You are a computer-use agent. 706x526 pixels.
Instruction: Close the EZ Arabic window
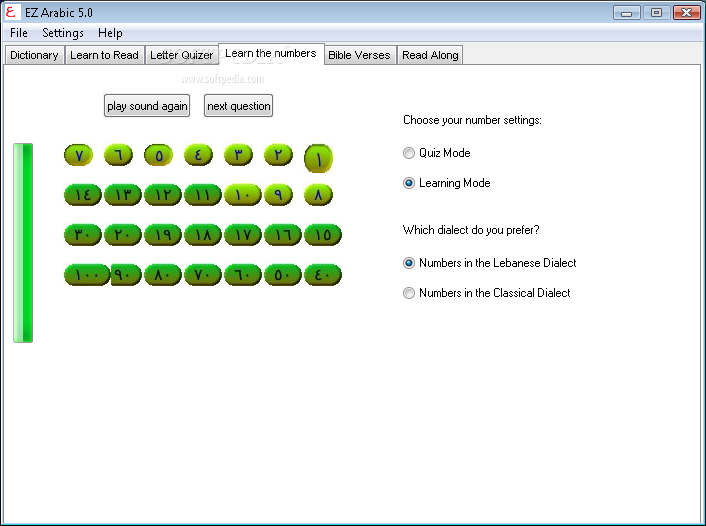[686, 13]
